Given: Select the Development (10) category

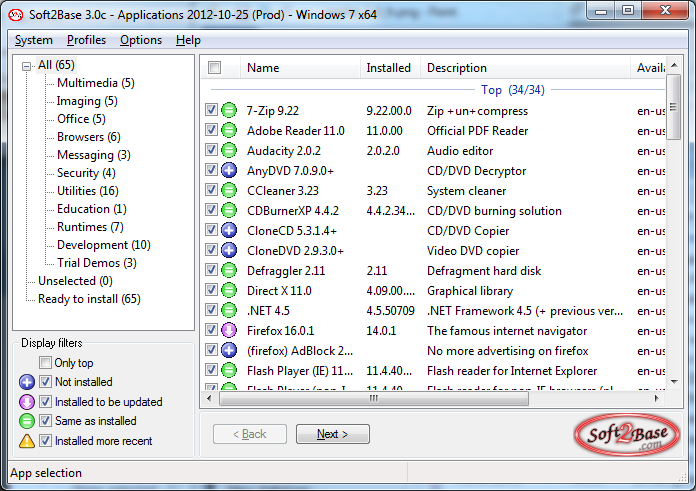Looking at the screenshot, I should [x=104, y=245].
